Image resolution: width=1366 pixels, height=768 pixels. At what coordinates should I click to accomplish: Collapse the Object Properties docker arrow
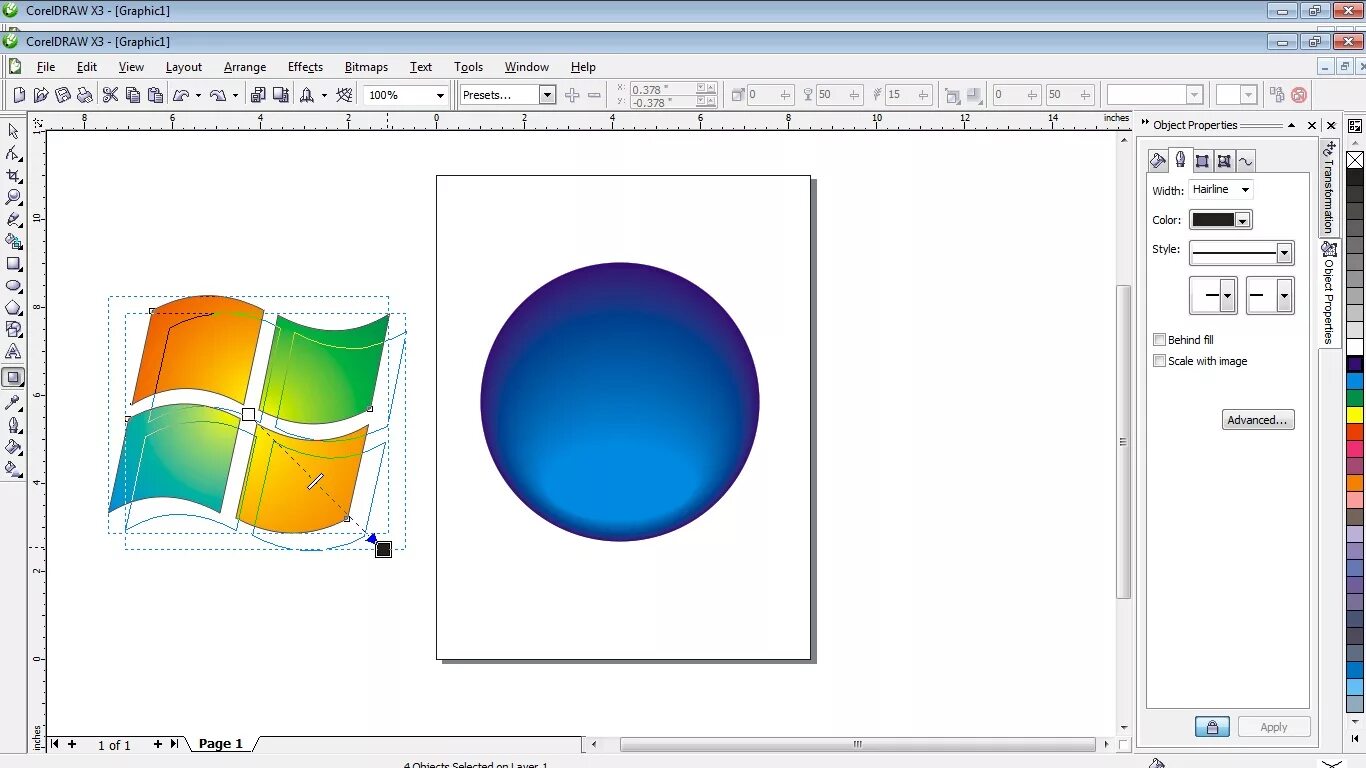1291,125
